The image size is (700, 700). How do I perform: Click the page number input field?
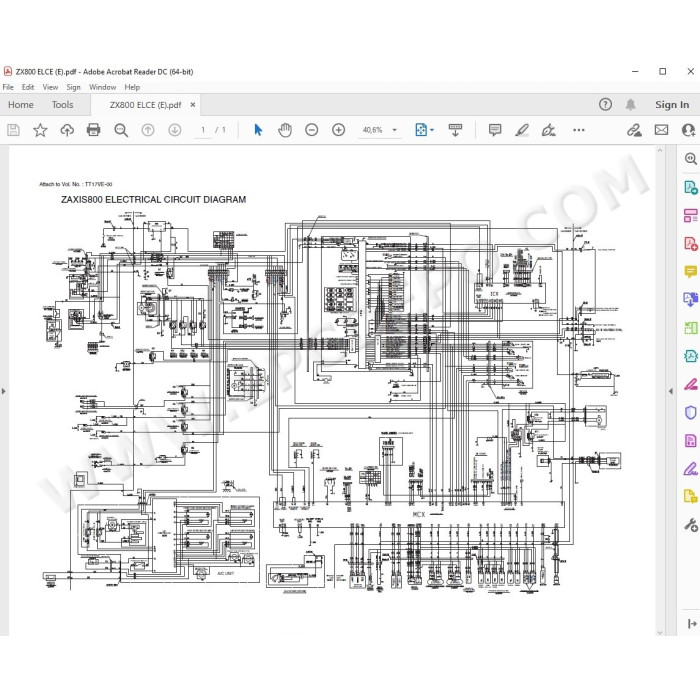tap(203, 130)
